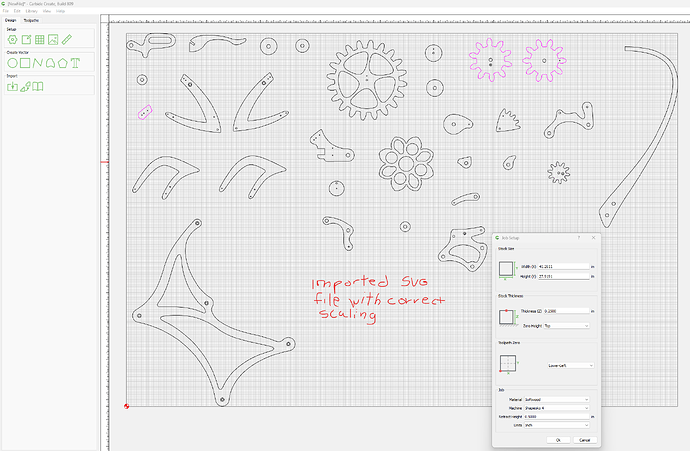Switch to the Design tab

tap(11, 20)
